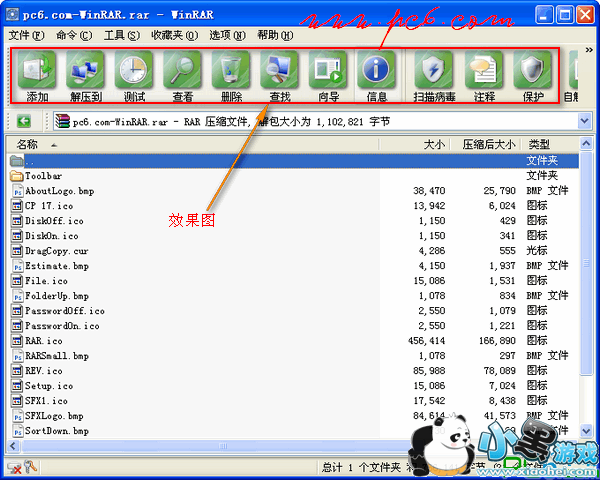The image size is (600, 480).
Task: Launch the 向导 (Wizard) toolbar icon
Action: click(x=328, y=76)
